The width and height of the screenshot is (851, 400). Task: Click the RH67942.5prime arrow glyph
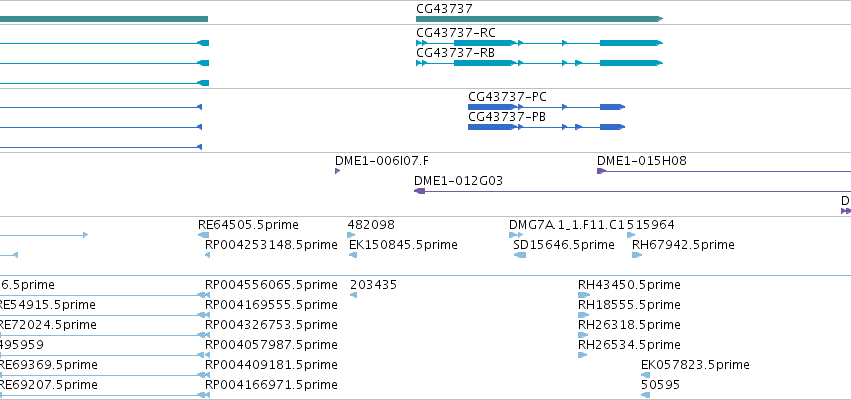coord(637,255)
